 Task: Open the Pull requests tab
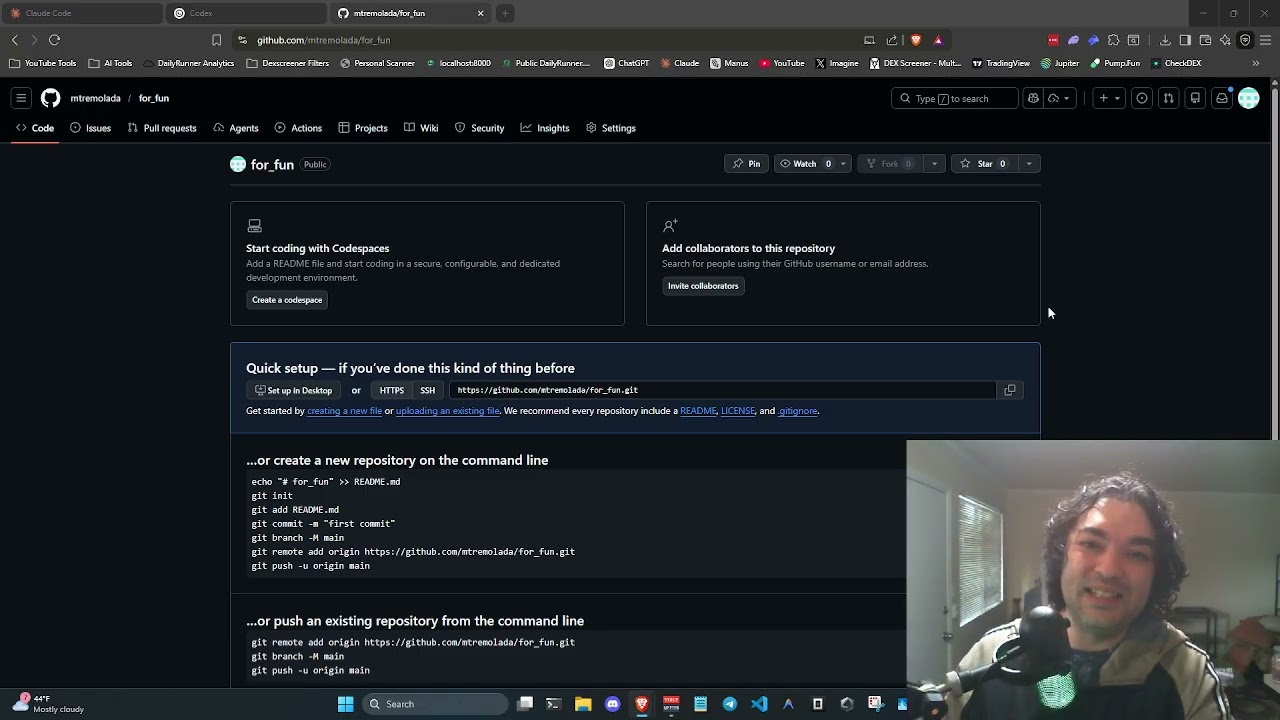click(162, 128)
